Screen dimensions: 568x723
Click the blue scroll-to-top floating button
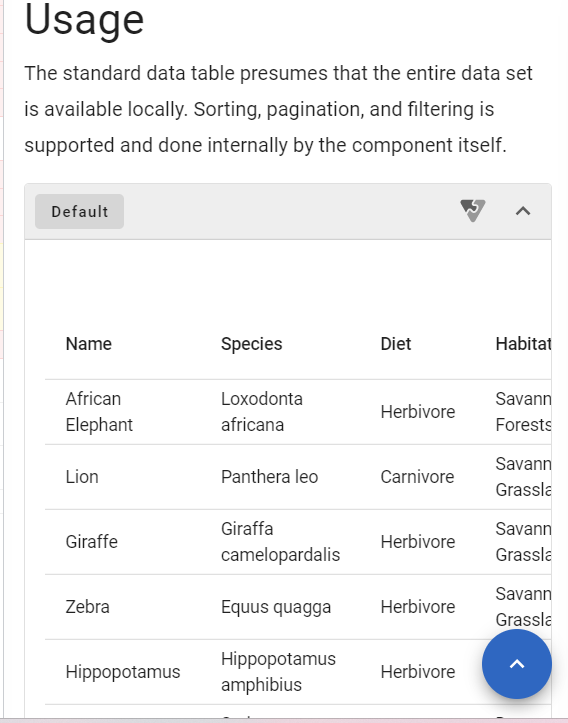click(517, 664)
